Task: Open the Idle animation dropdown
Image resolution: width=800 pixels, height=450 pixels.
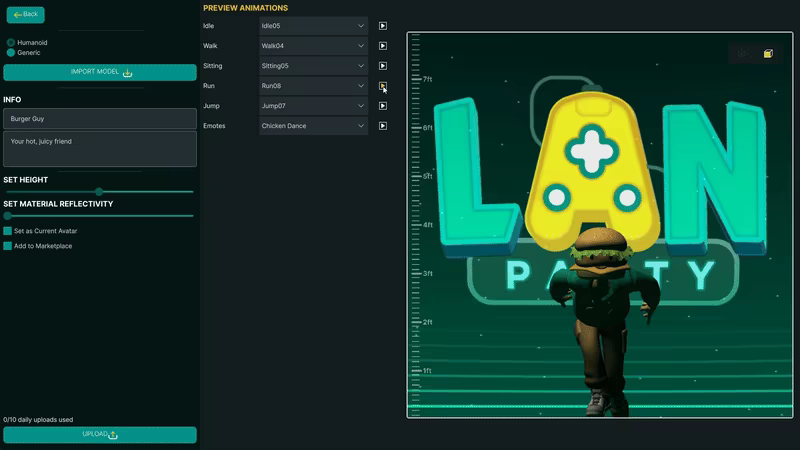Action: click(x=313, y=26)
